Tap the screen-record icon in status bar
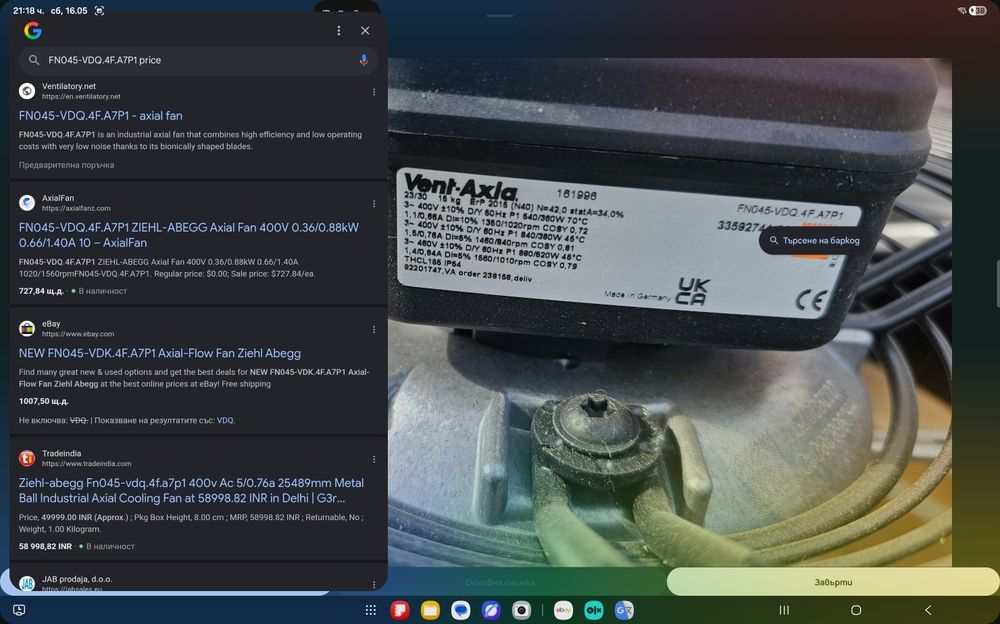The width and height of the screenshot is (1000, 624). point(99,10)
